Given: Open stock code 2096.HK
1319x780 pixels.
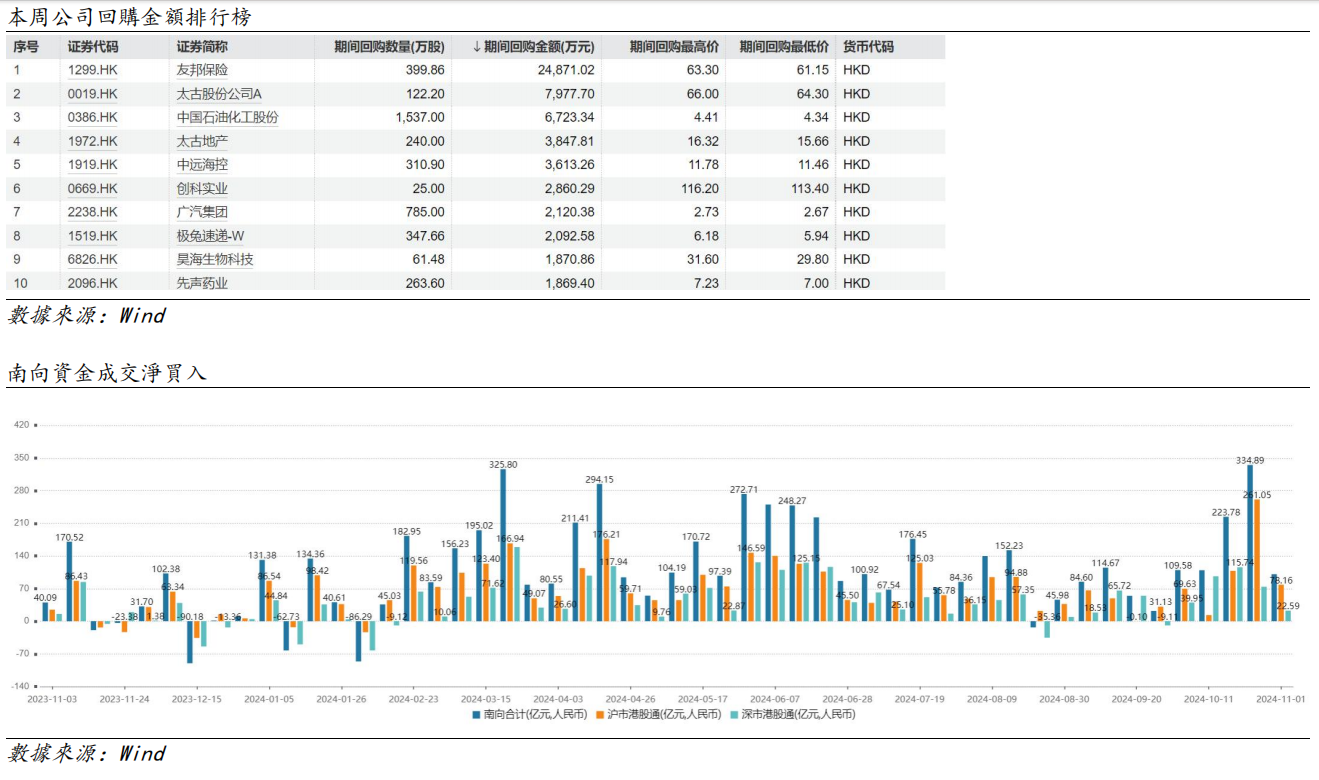Looking at the screenshot, I should tap(92, 283).
